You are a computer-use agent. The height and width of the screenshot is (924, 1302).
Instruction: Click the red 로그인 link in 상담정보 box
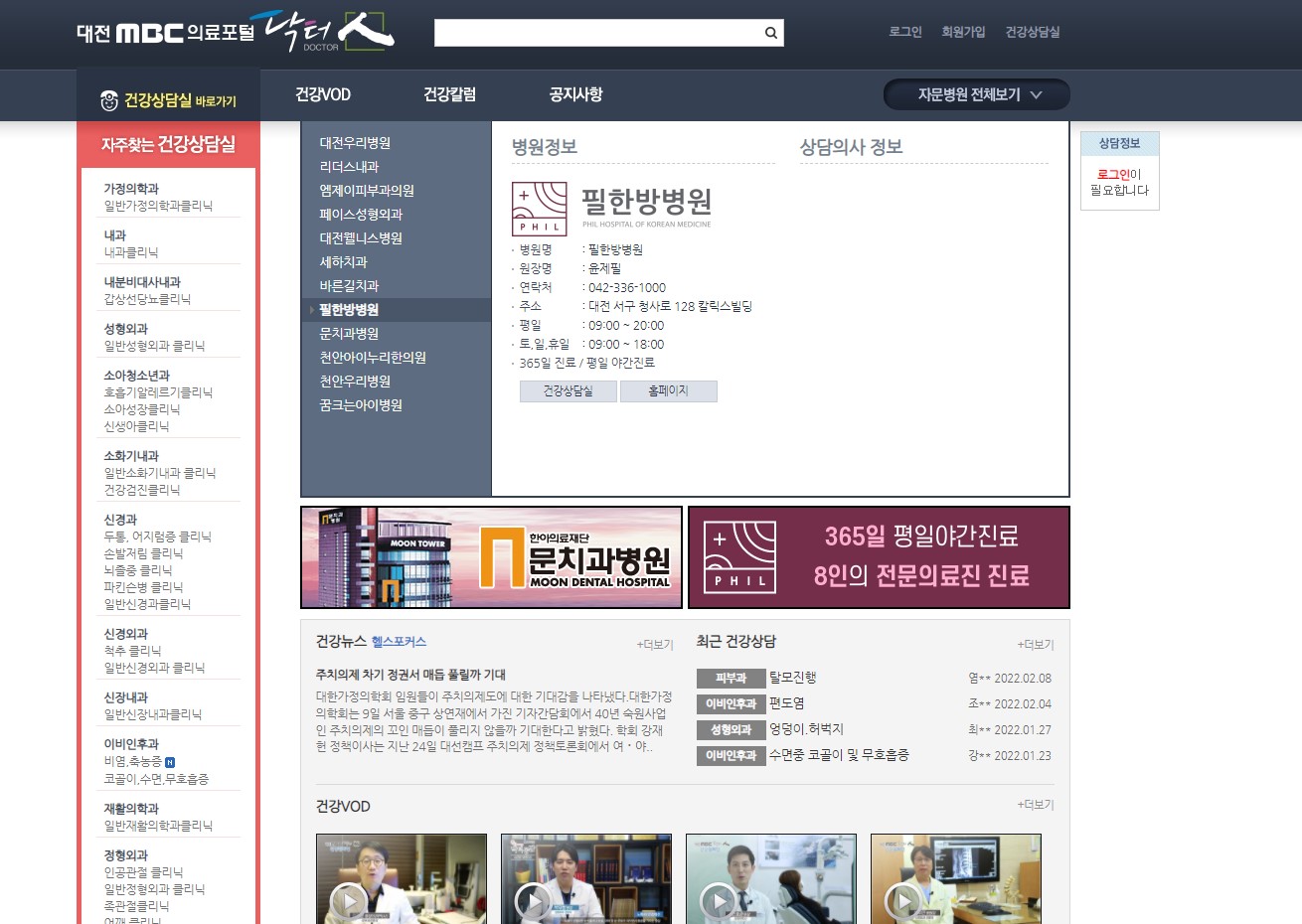[1113, 174]
